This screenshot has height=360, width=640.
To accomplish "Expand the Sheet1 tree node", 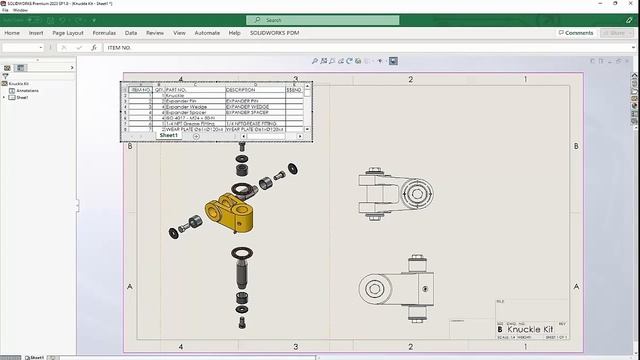I will (x=4, y=98).
